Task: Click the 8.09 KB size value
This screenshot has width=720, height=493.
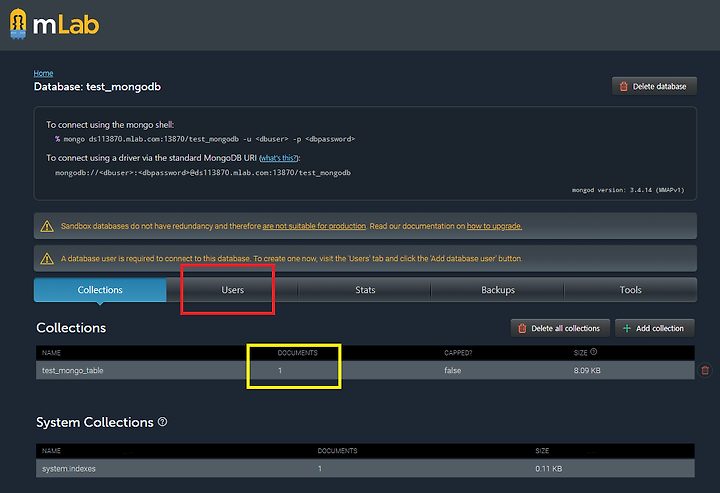Action: click(587, 370)
